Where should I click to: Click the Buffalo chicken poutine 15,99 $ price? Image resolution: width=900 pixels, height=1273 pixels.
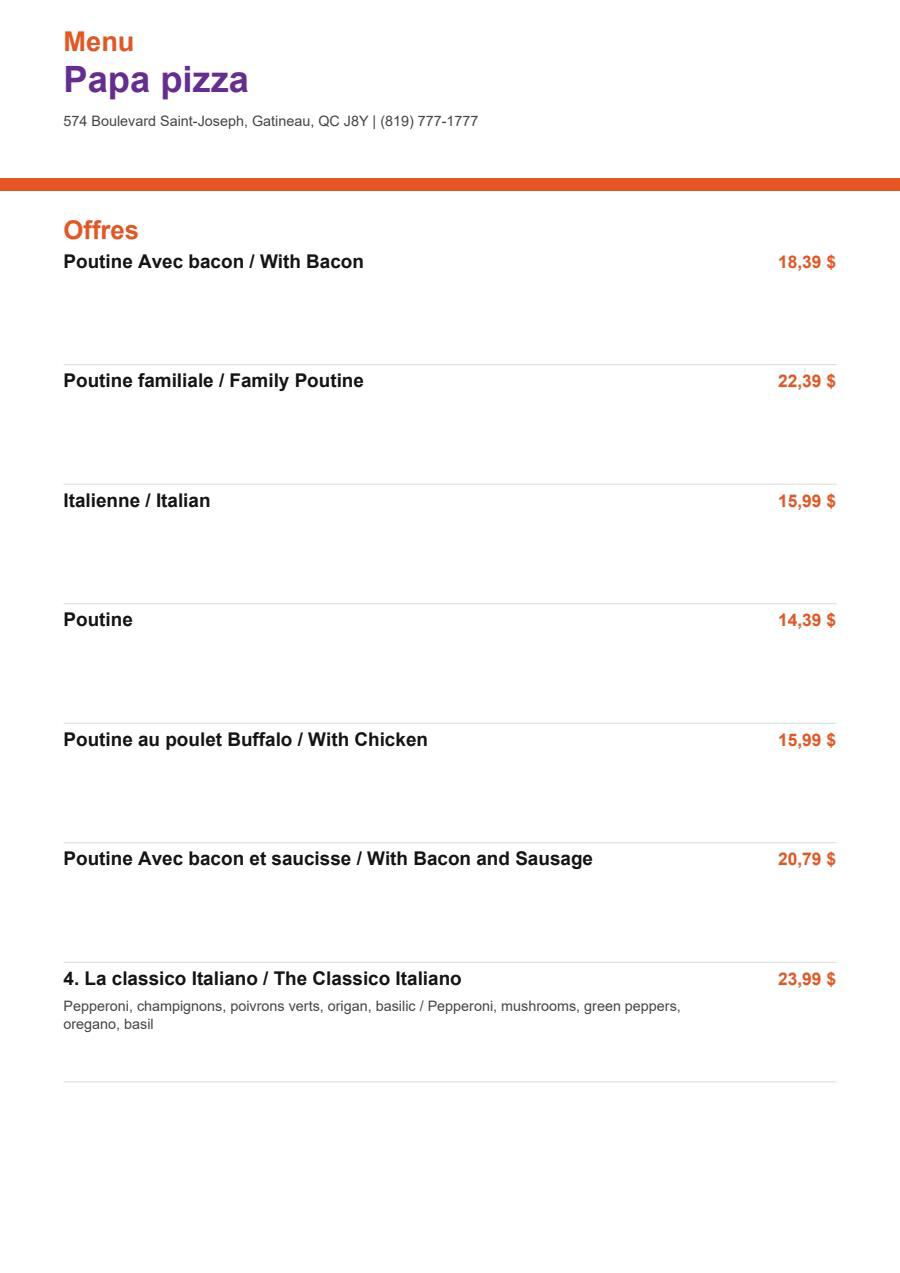click(x=807, y=740)
